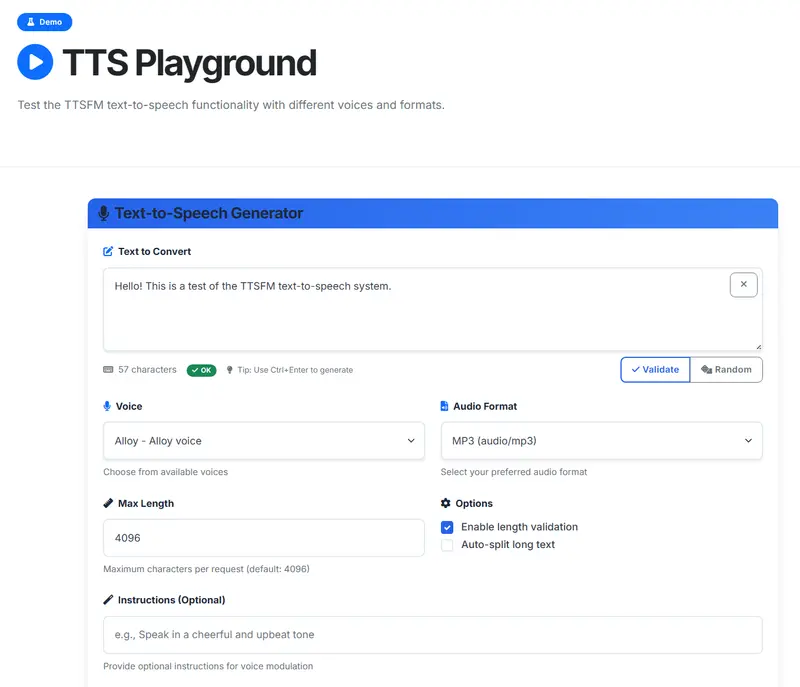
Task: Click the ruler icon beside Max Length
Action: coord(108,504)
